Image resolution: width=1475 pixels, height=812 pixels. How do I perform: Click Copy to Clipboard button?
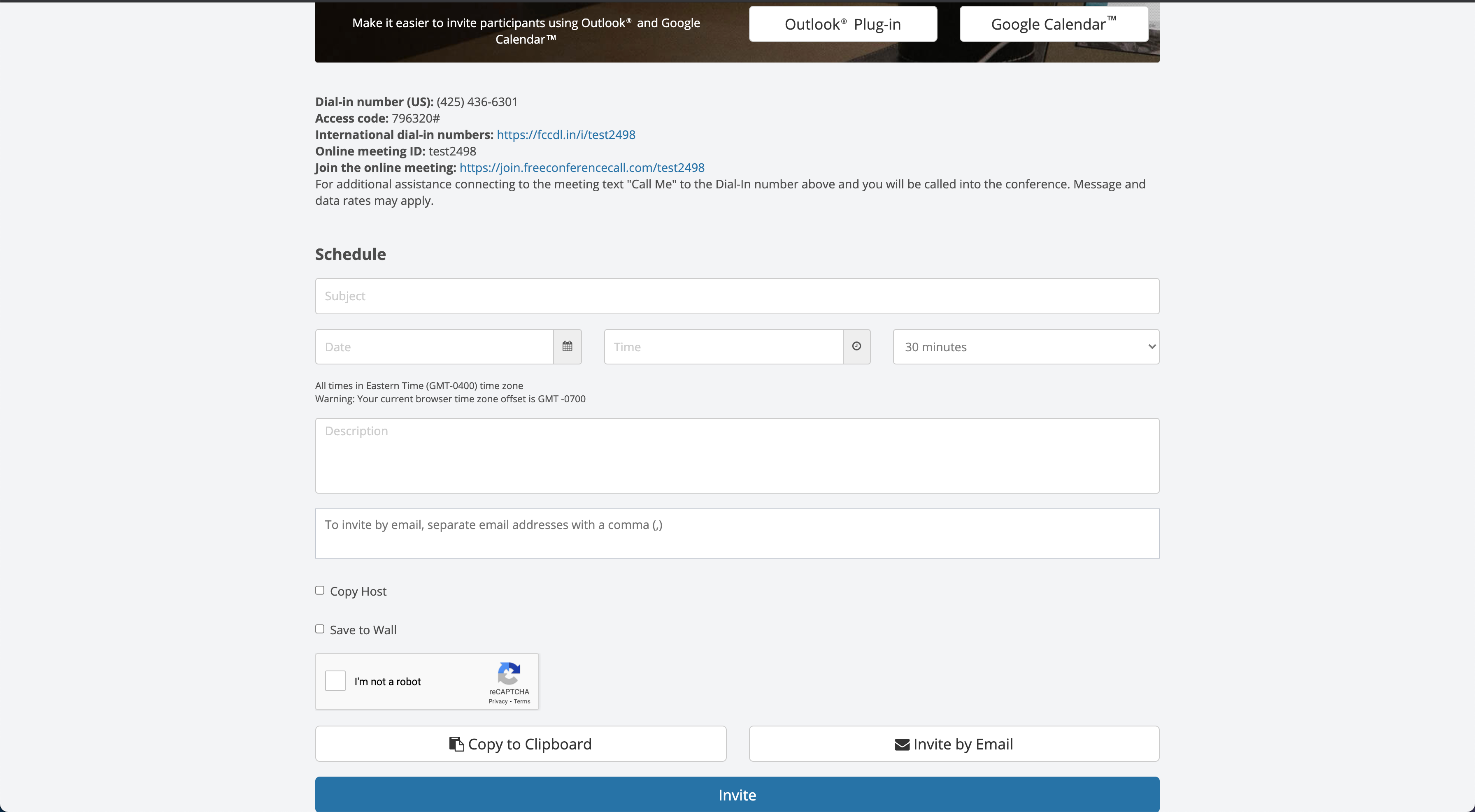pyautogui.click(x=521, y=743)
